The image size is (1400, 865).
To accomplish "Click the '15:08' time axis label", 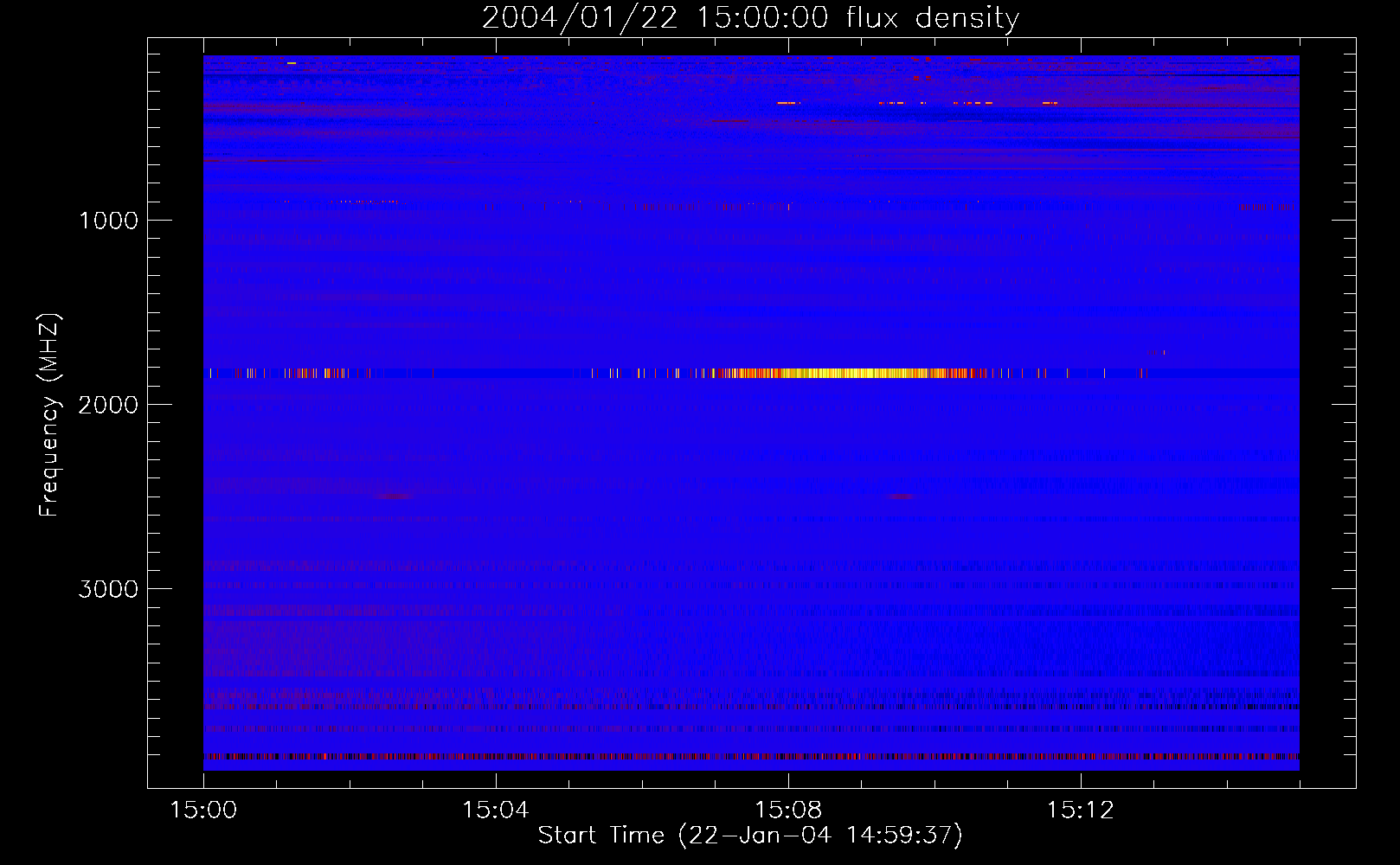I will (x=788, y=811).
